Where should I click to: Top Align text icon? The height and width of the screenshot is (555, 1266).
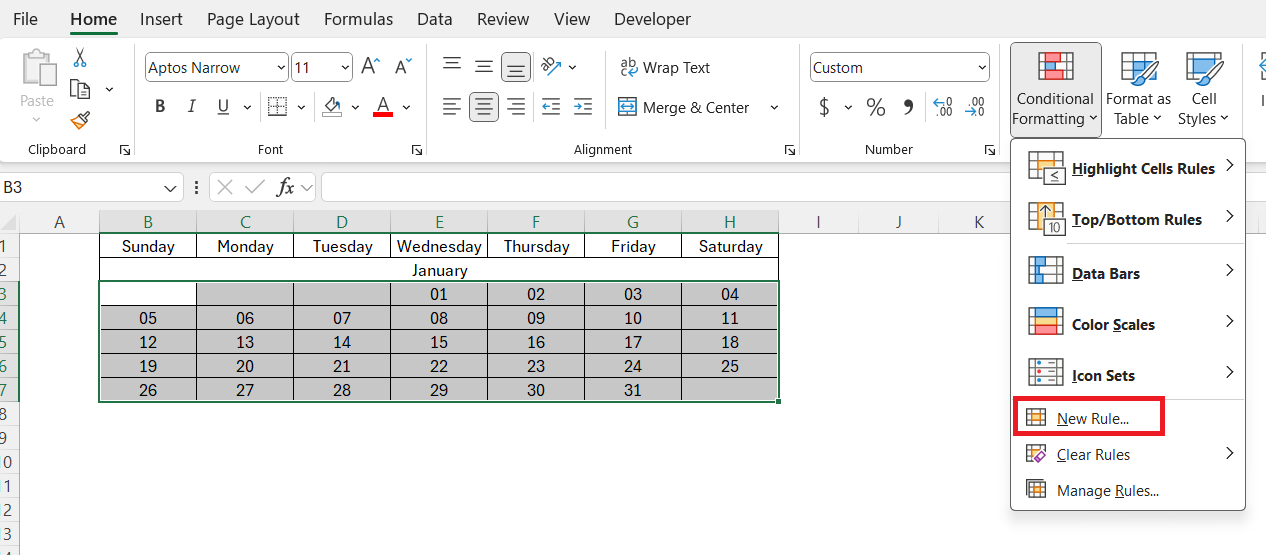[x=452, y=67]
